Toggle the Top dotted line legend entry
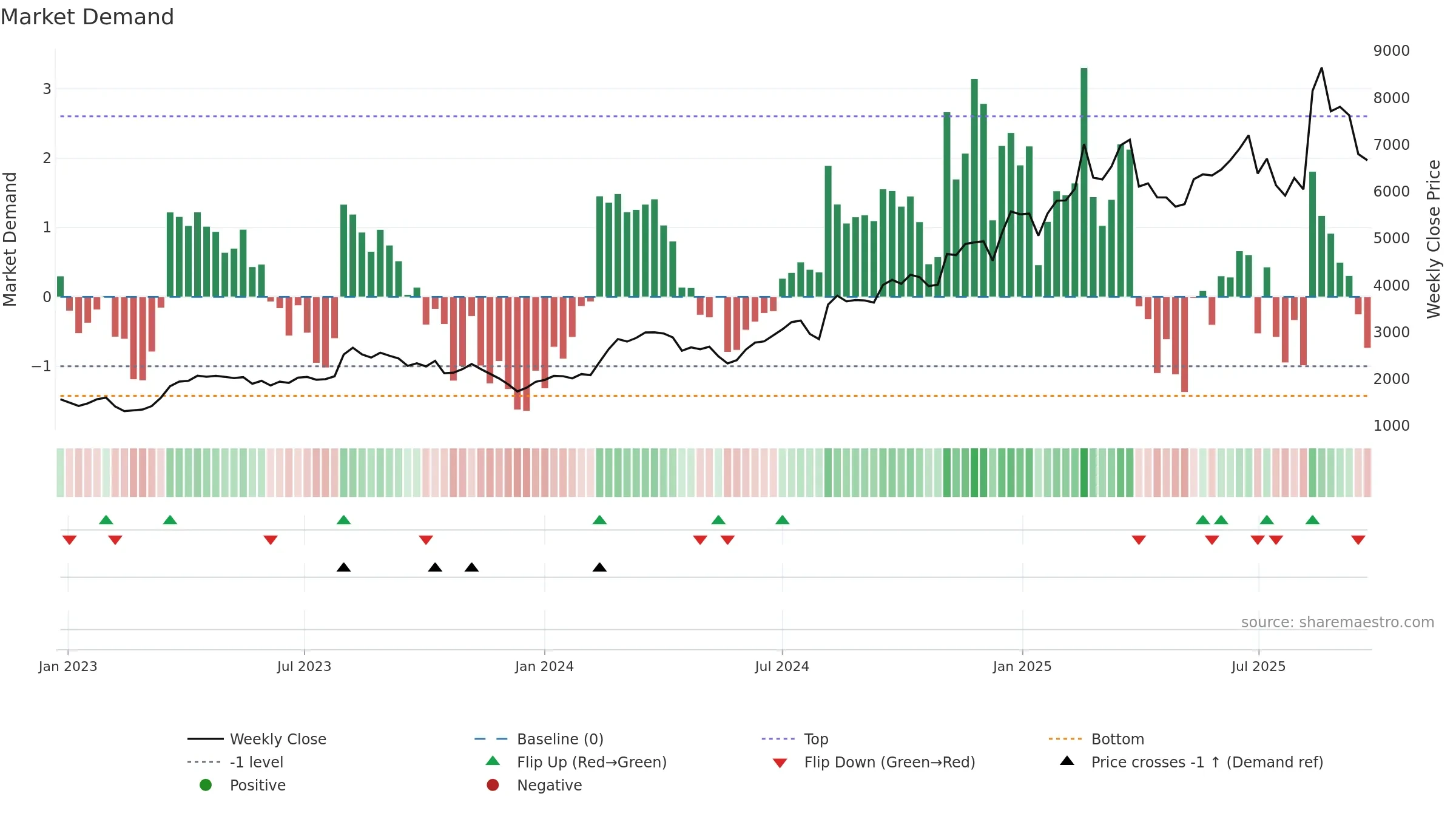1456x819 pixels. click(x=795, y=739)
